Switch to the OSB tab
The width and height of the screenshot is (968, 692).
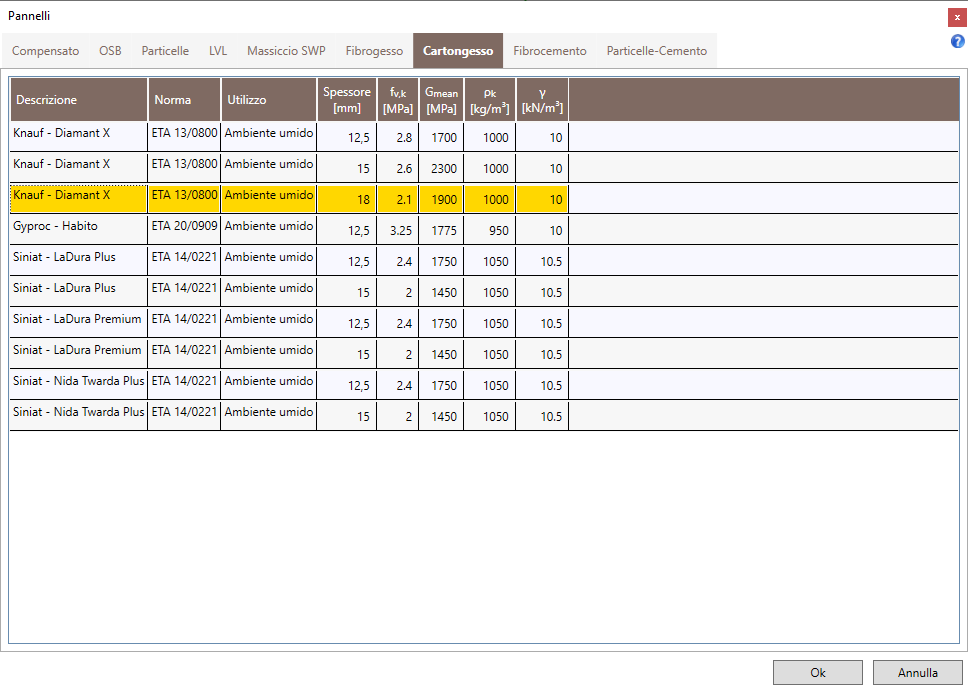click(x=111, y=51)
